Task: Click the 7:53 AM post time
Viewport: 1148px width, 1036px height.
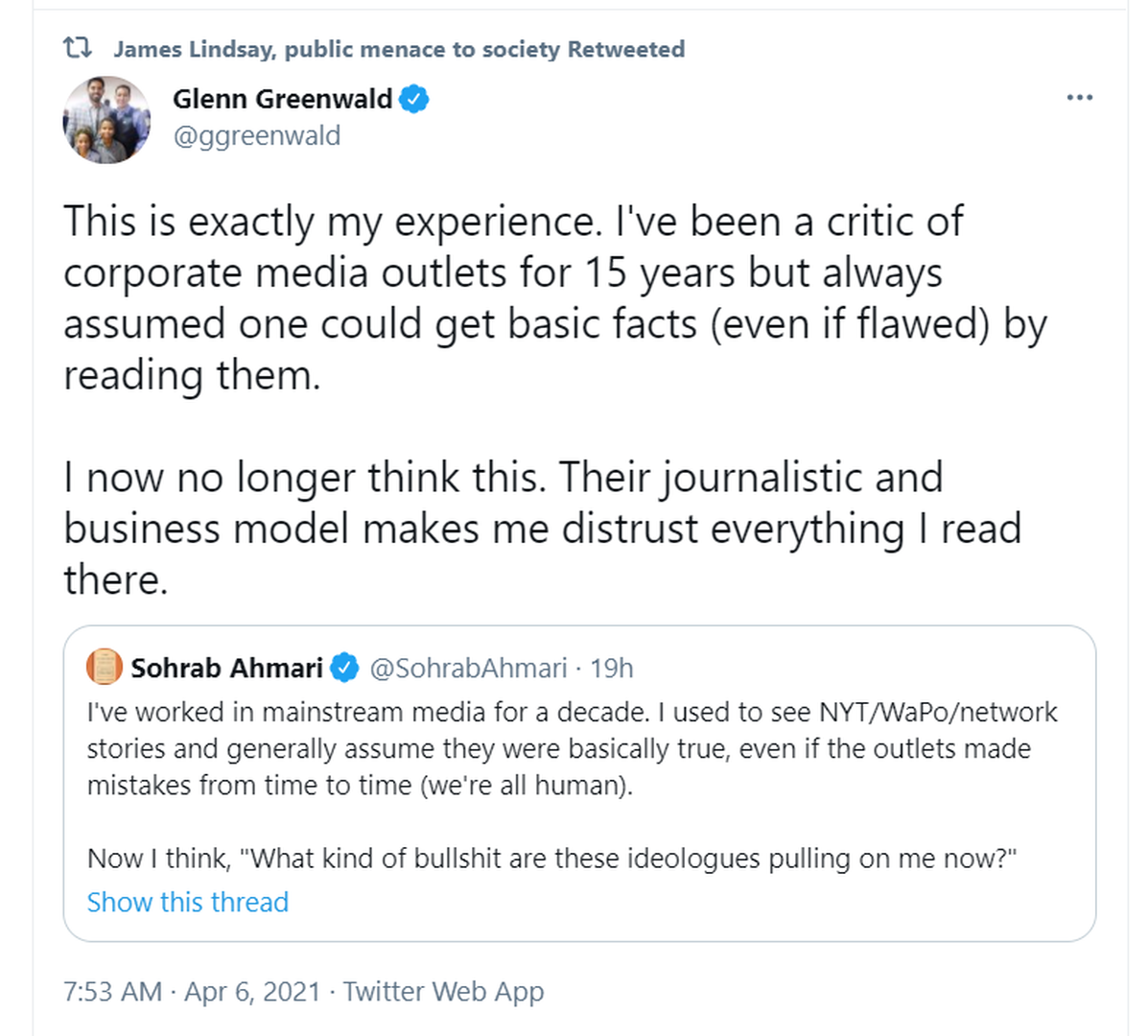Action: (112, 991)
